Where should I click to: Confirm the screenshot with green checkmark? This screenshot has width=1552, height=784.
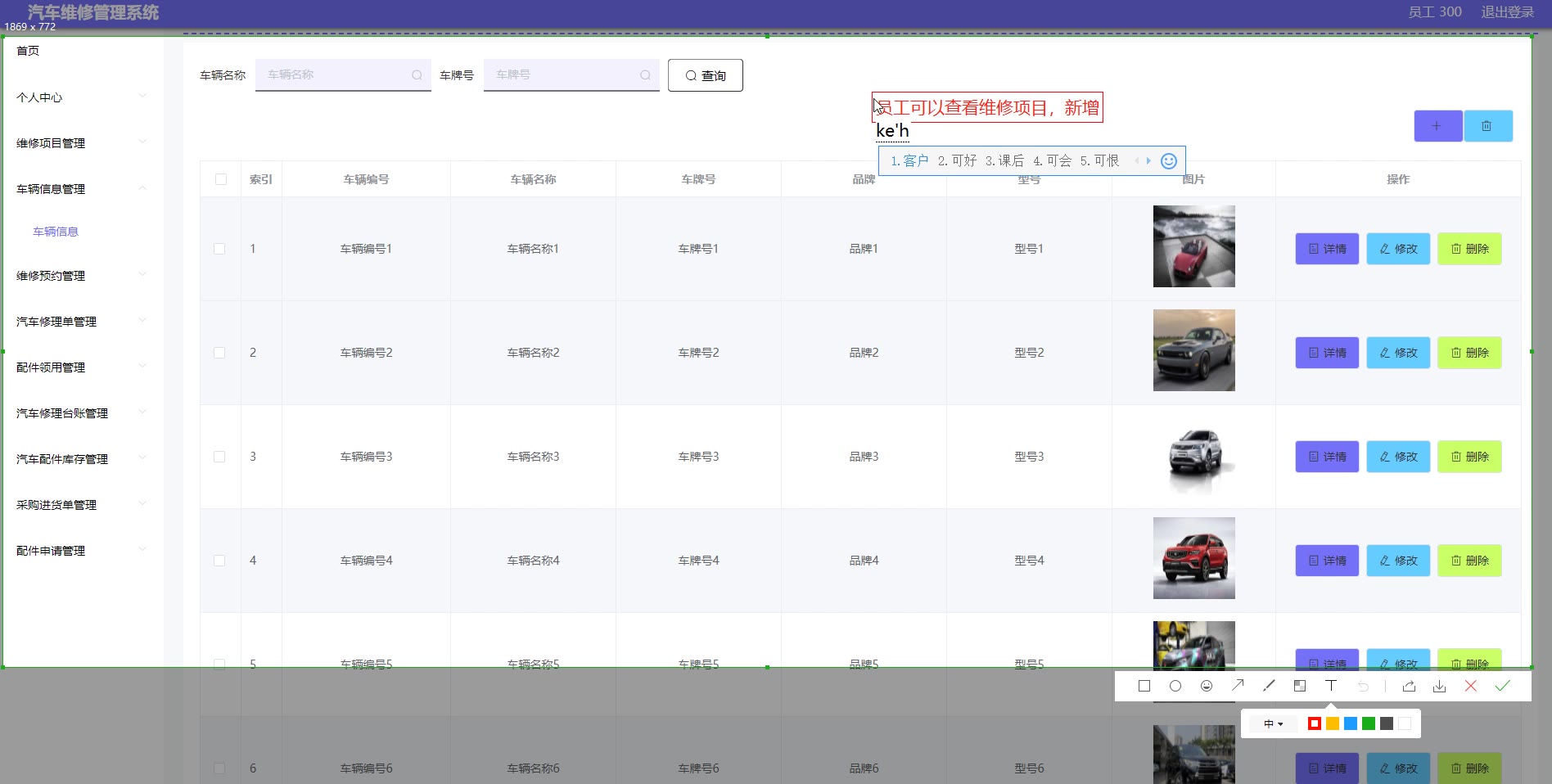(1502, 686)
